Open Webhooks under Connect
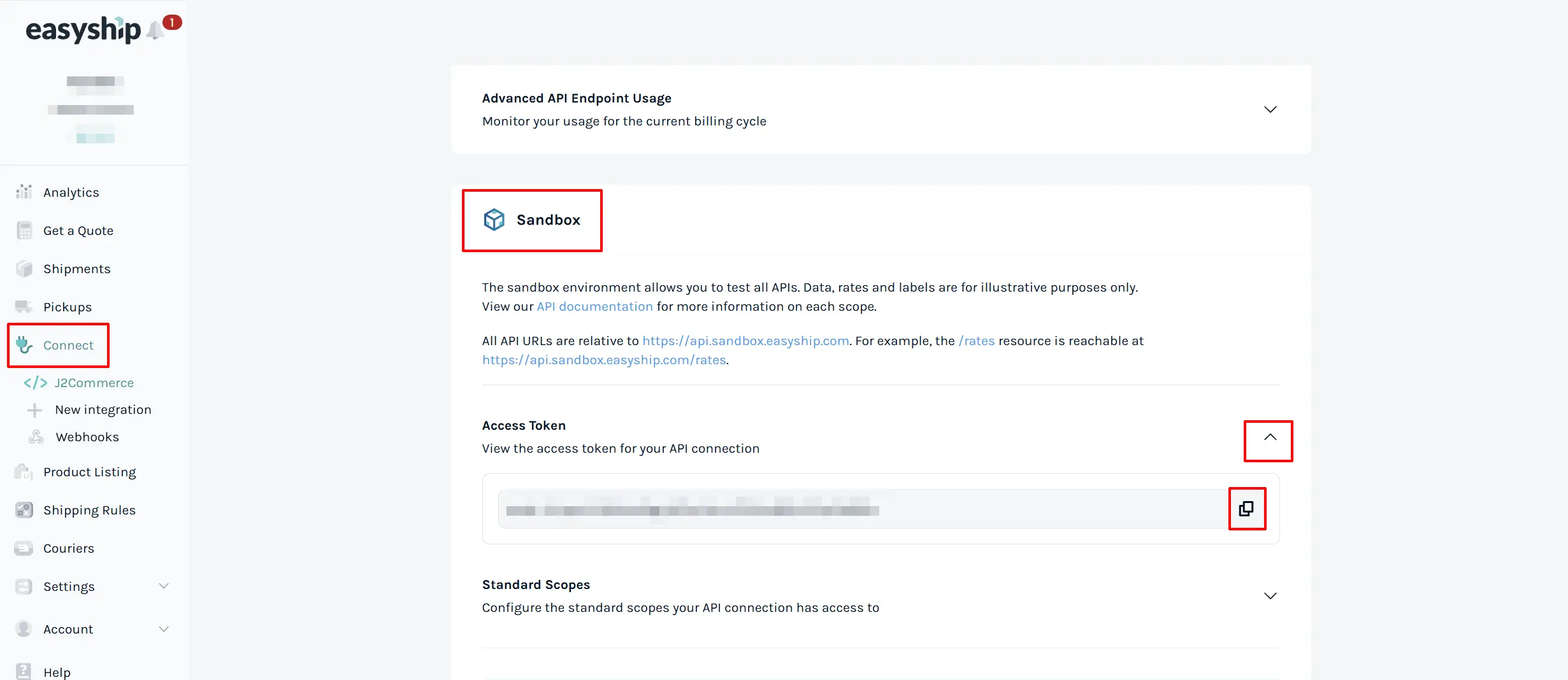The image size is (1568, 680). [x=87, y=437]
